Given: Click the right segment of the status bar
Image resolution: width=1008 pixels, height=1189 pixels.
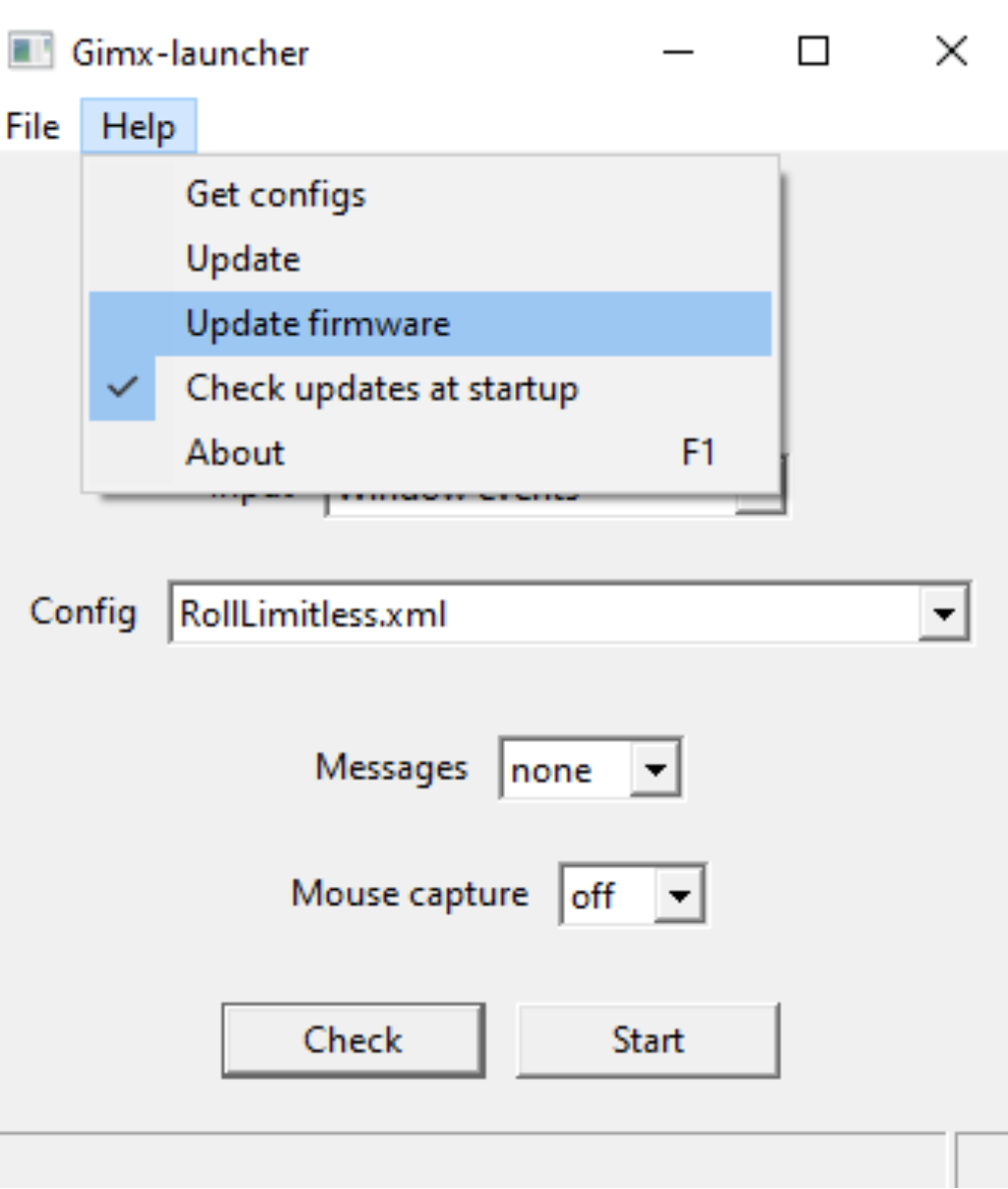Looking at the screenshot, I should pyautogui.click(x=982, y=1161).
